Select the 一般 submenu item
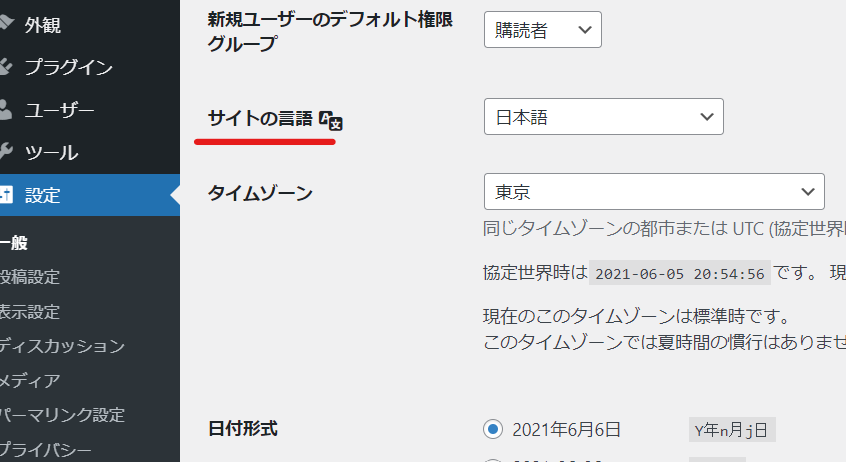This screenshot has width=846, height=462. coord(14,243)
